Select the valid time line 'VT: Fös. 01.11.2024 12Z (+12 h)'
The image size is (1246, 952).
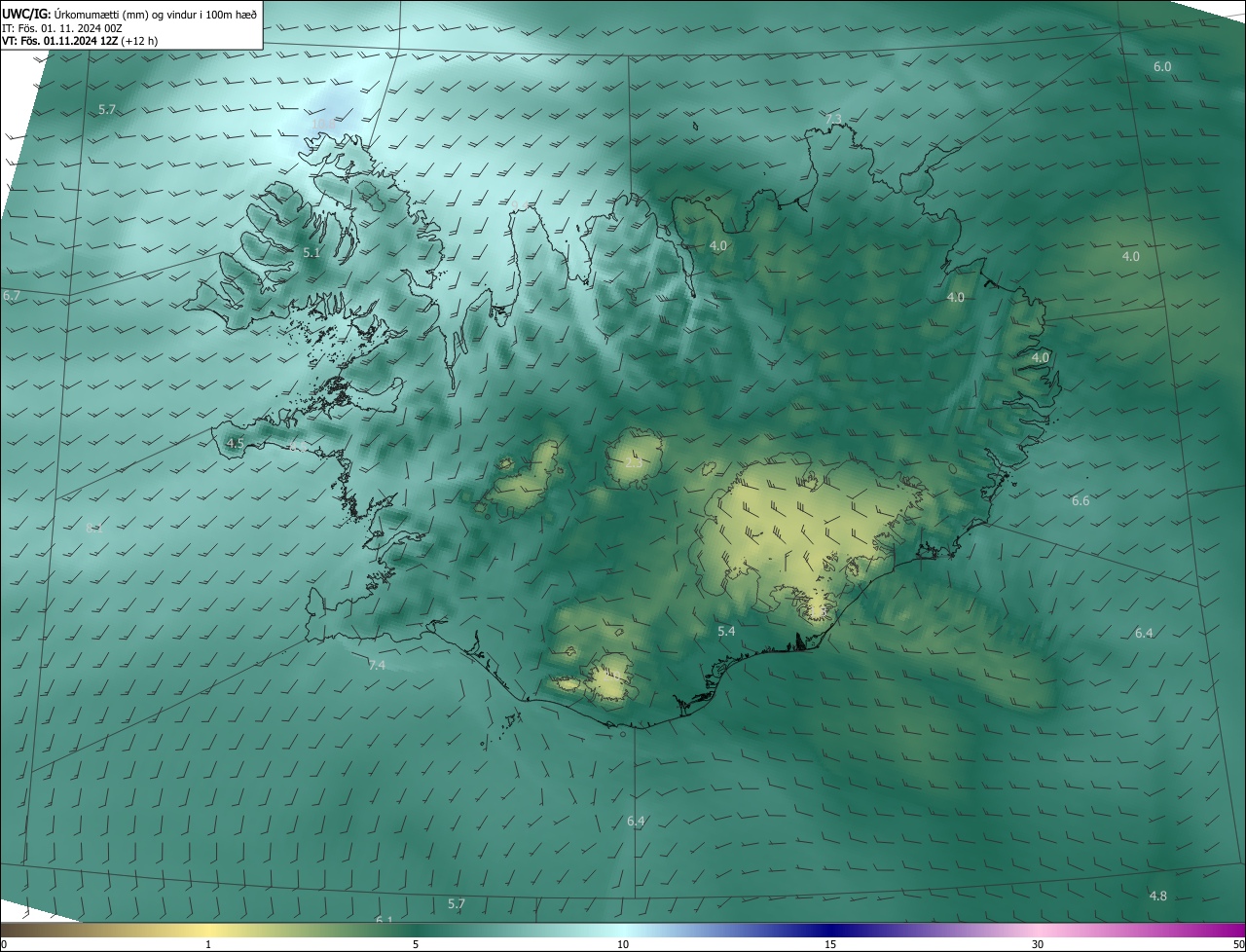[x=80, y=41]
